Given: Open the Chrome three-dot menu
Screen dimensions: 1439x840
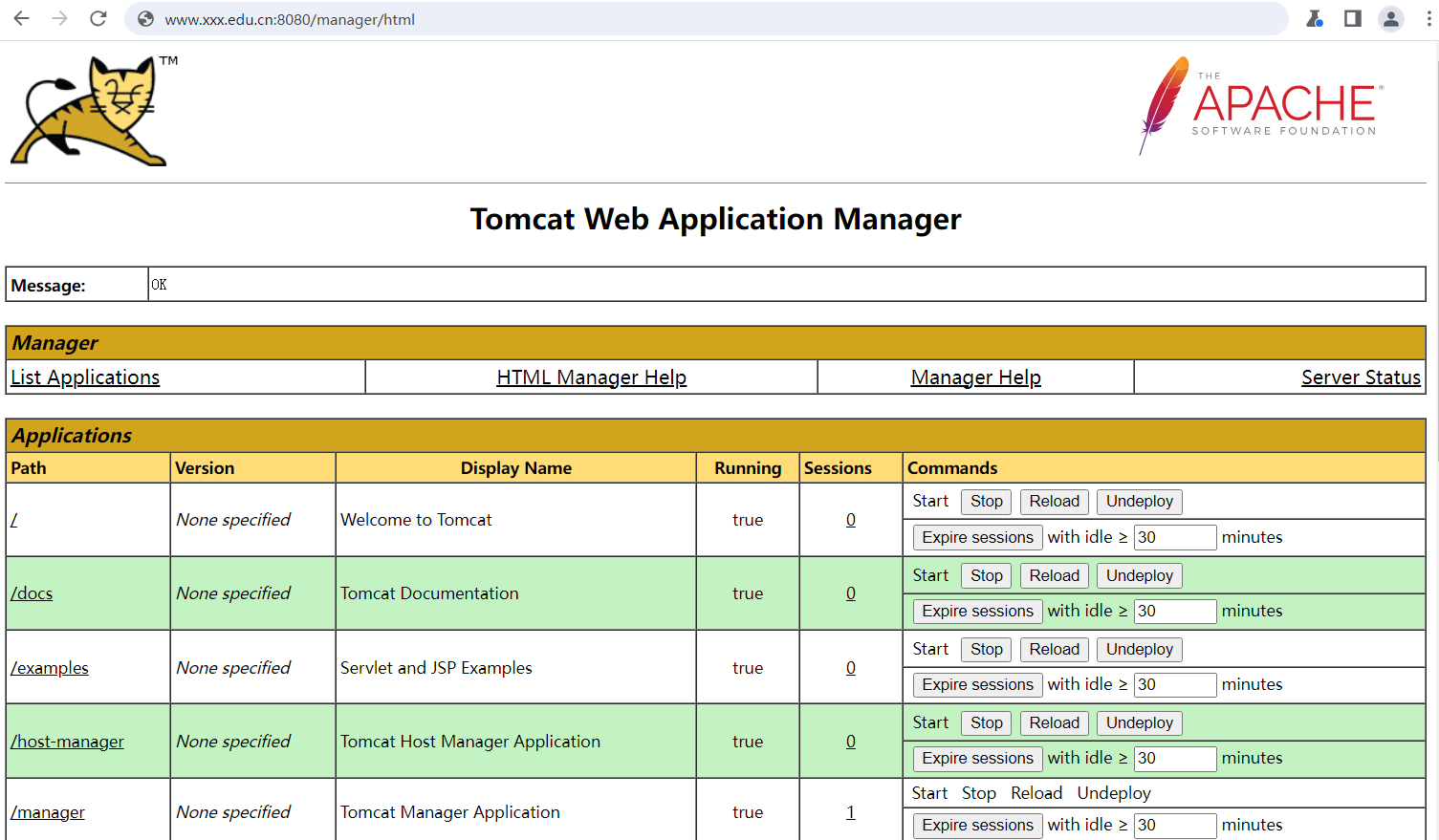Looking at the screenshot, I should [x=1428, y=19].
